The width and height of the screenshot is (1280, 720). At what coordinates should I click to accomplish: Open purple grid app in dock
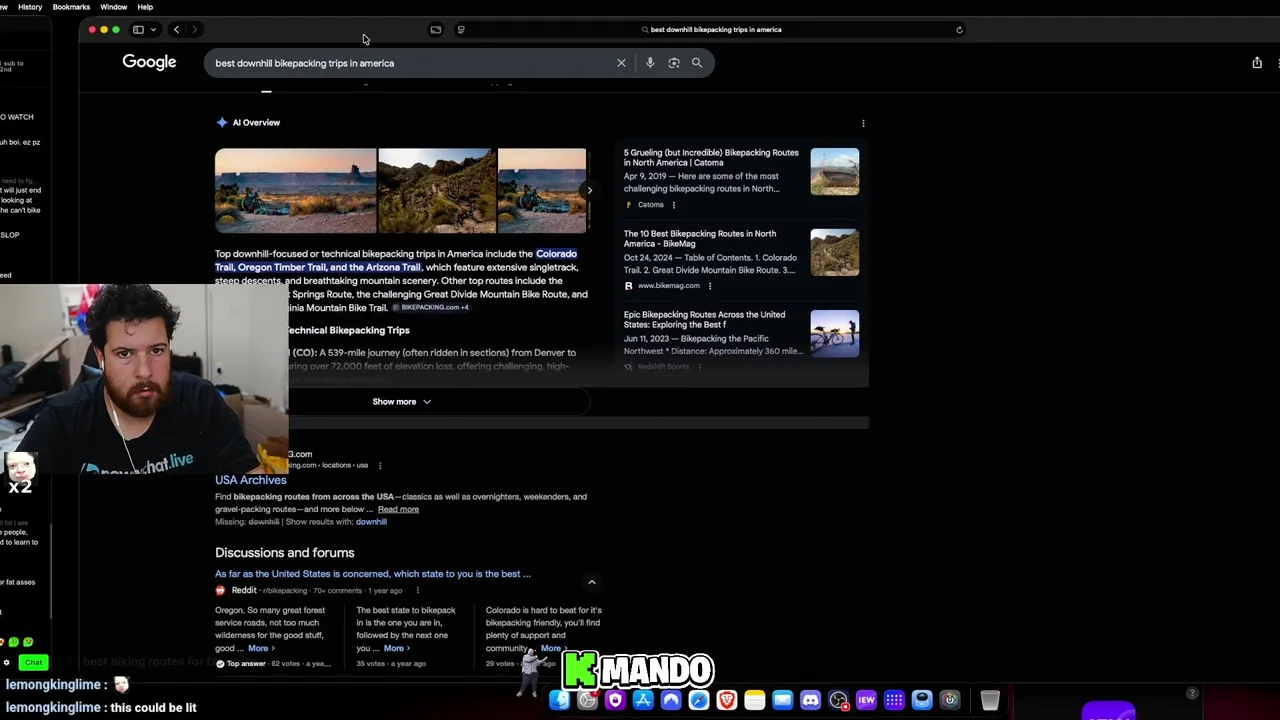[x=894, y=700]
